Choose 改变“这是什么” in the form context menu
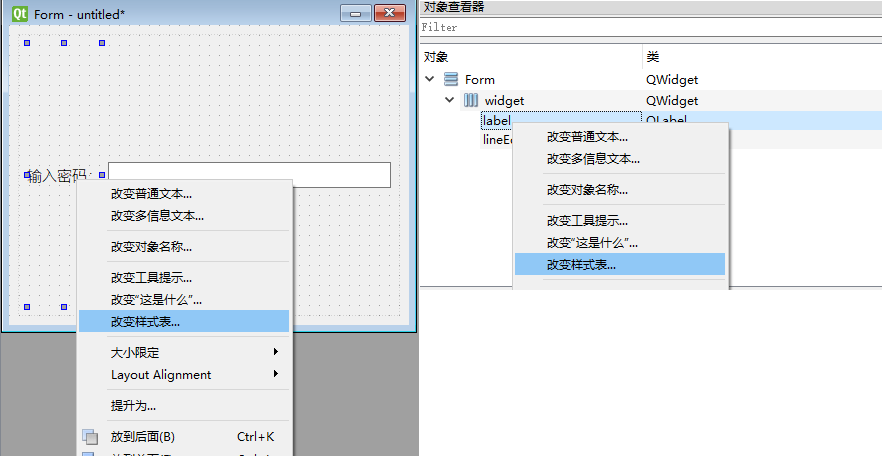Viewport: 882px width, 461px height. [x=184, y=300]
